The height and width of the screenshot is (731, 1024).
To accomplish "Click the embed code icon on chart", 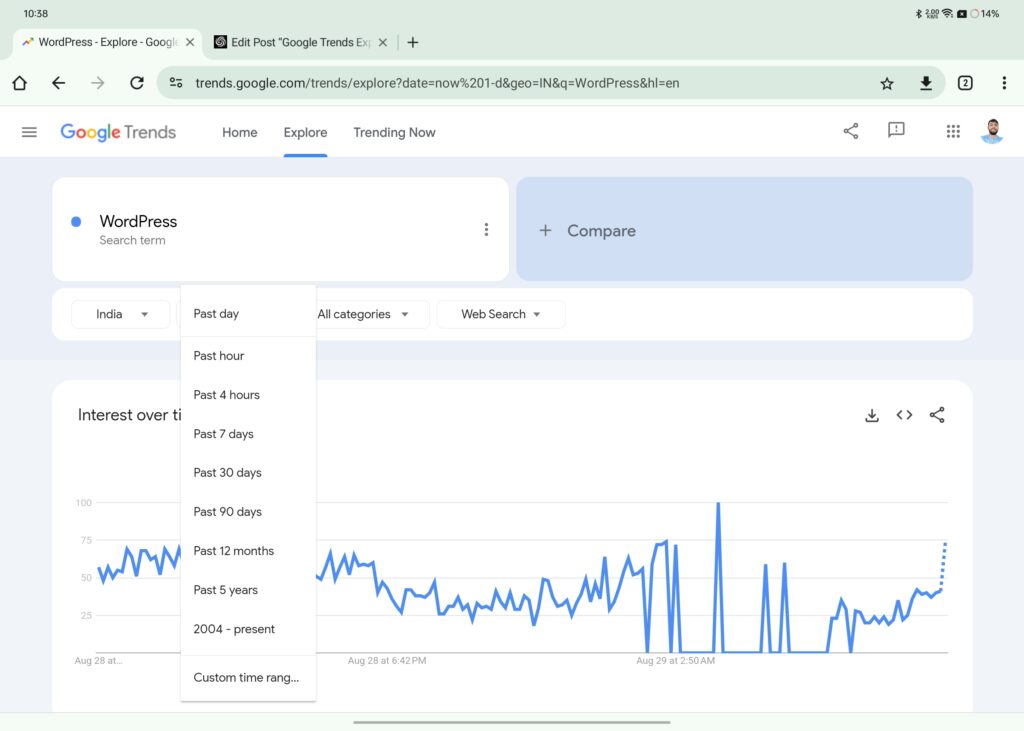I will click(x=904, y=415).
